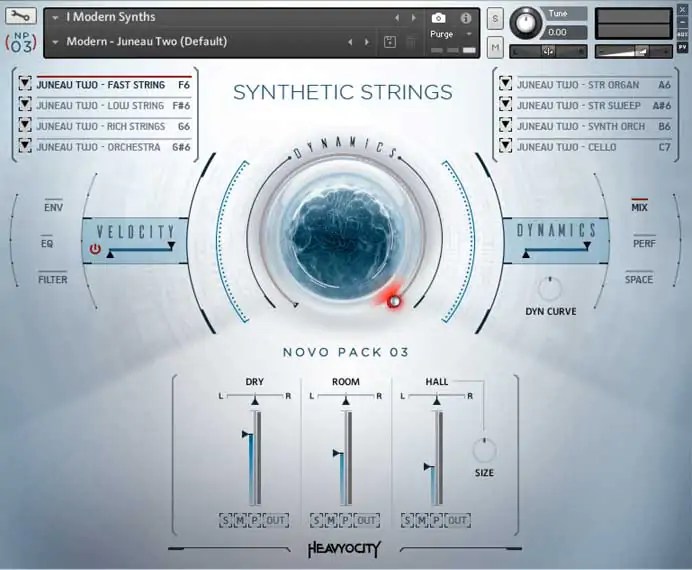
Task: Select Juneau Two - Str Organ preset
Action: [x=594, y=85]
